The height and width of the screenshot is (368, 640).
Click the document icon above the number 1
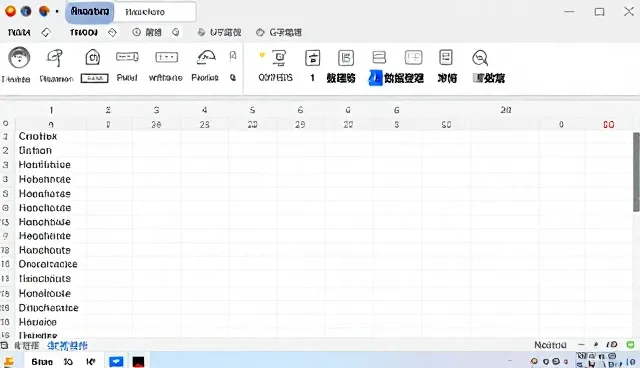[313, 58]
